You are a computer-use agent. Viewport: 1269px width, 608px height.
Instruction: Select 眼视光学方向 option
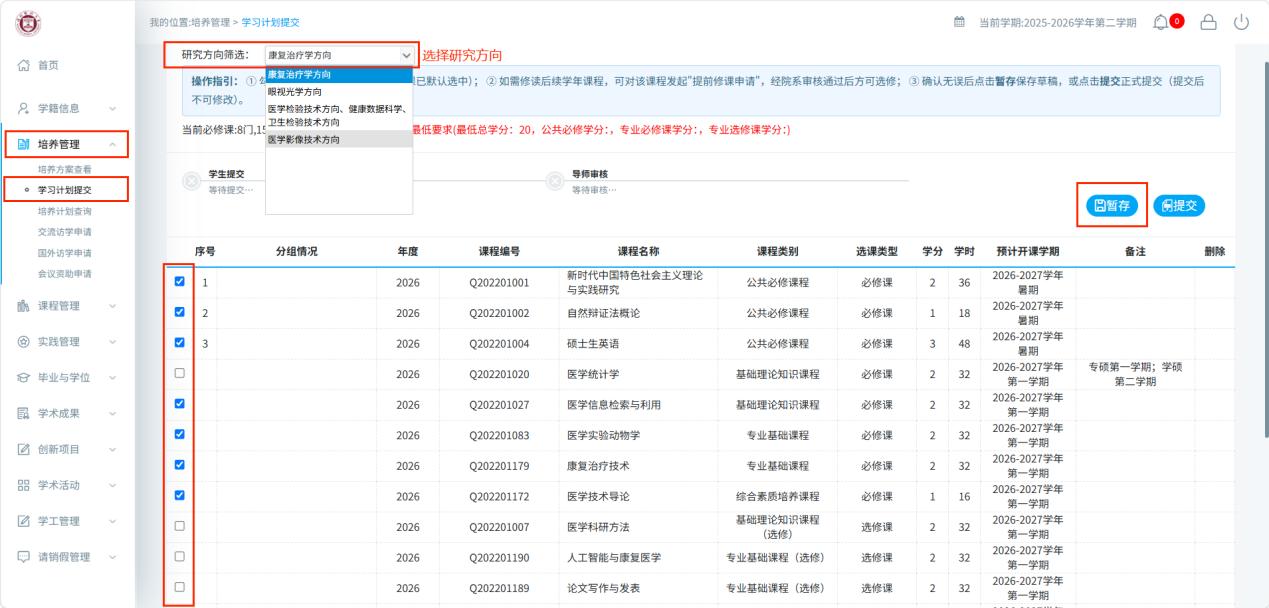coord(339,91)
